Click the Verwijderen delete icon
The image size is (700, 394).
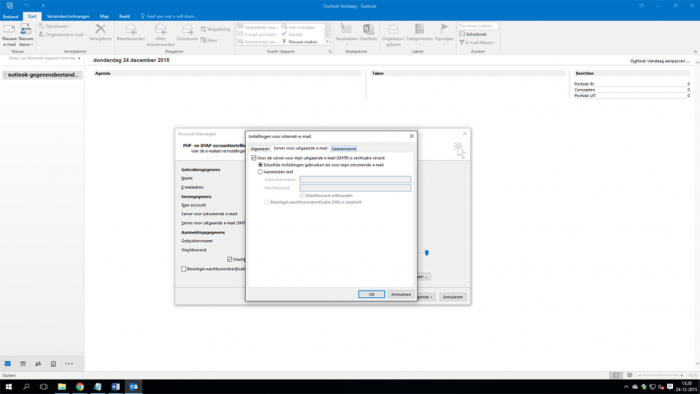[x=100, y=33]
